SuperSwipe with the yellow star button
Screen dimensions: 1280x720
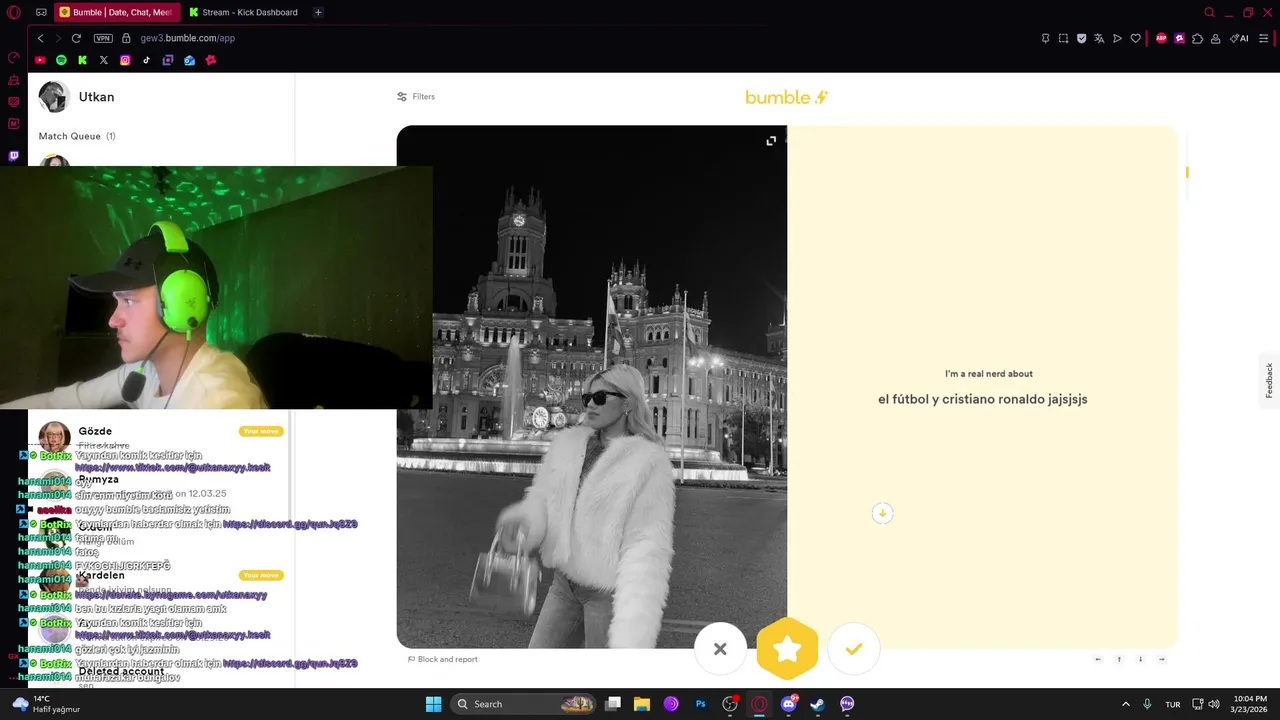pos(787,649)
